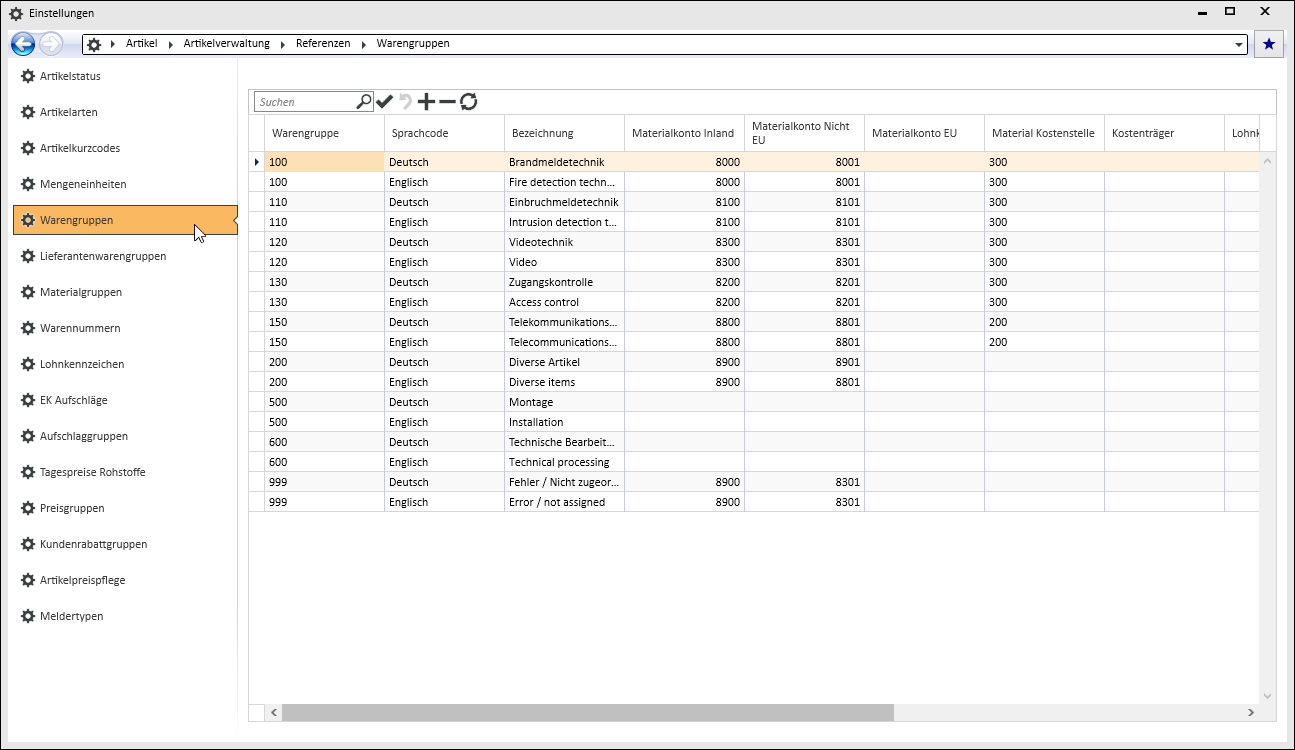Click gear icon next to Lieferantenwarengruppen
Viewport: 1295px width, 750px height.
click(x=28, y=256)
